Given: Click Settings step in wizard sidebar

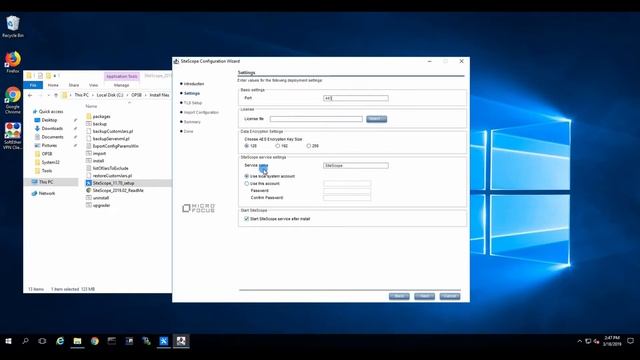Looking at the screenshot, I should [191, 93].
